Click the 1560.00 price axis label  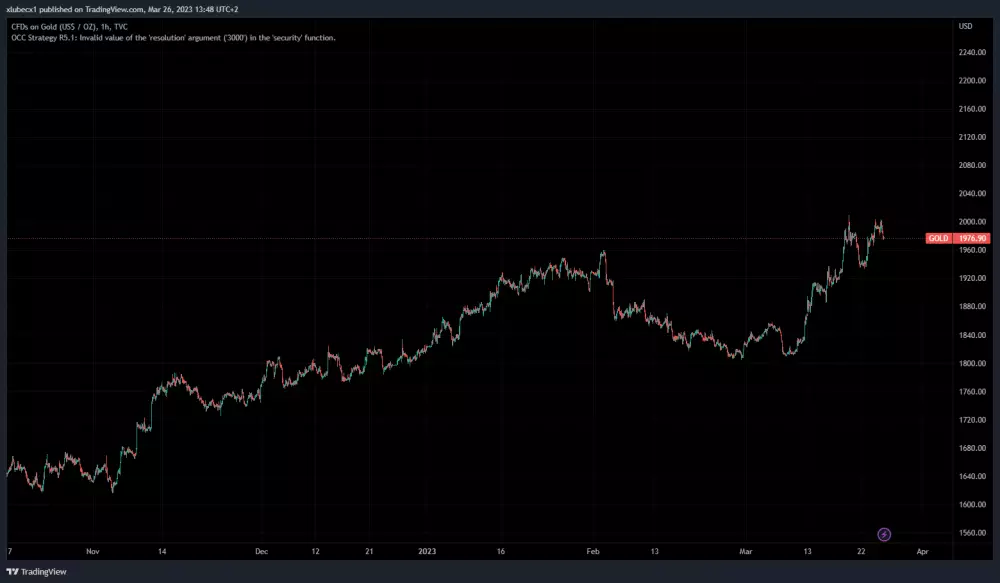[x=972, y=533]
